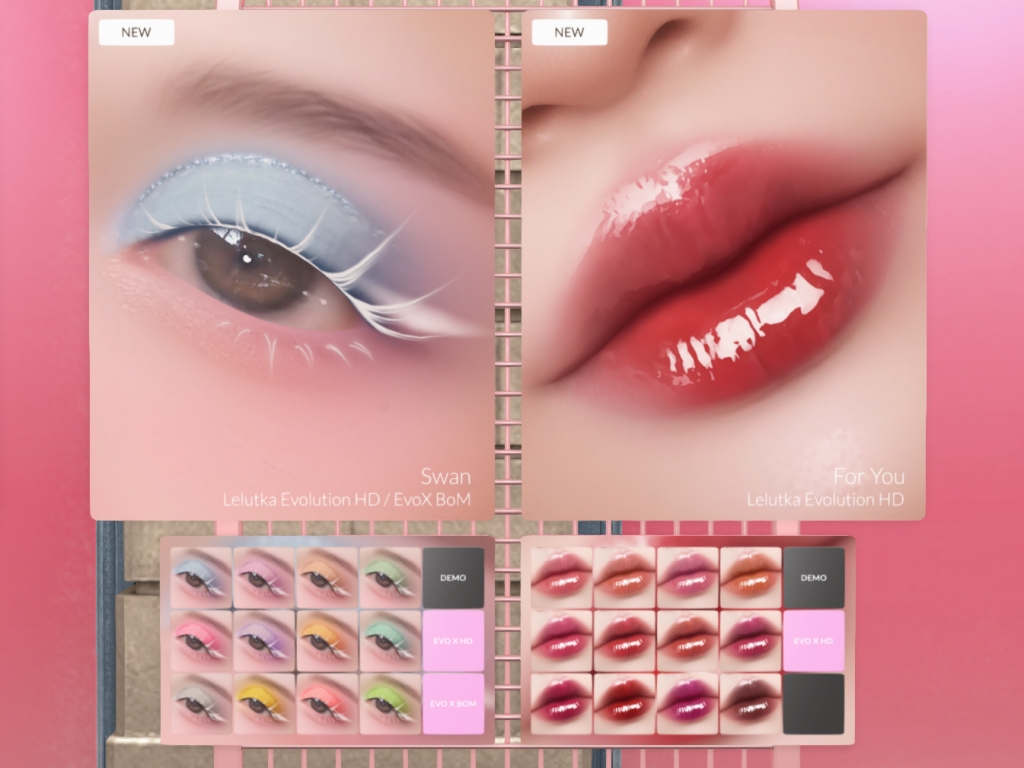
Task: Click EVO X HD button for Swan eyeshadow
Action: [453, 641]
